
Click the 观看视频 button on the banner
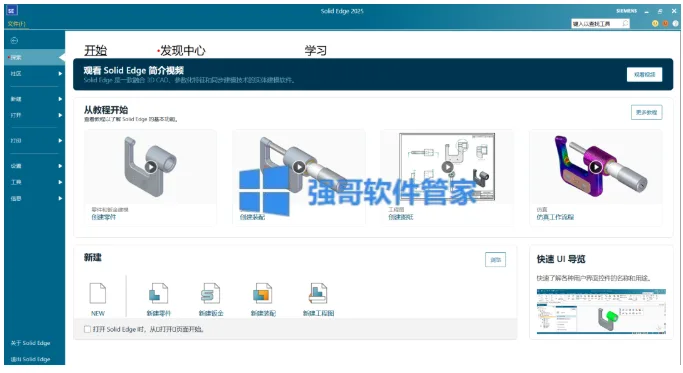[644, 75]
